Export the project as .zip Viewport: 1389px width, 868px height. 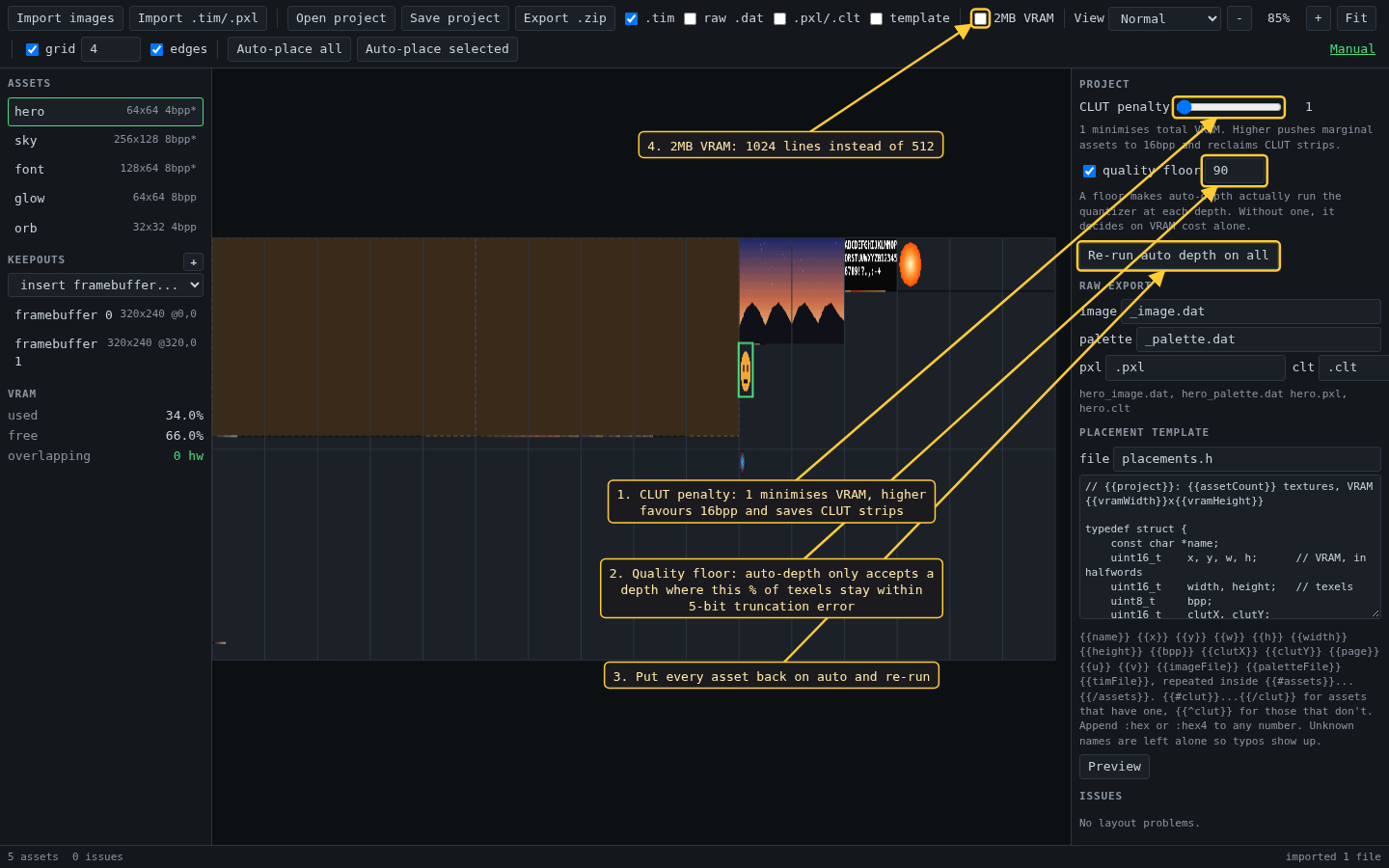coord(565,18)
